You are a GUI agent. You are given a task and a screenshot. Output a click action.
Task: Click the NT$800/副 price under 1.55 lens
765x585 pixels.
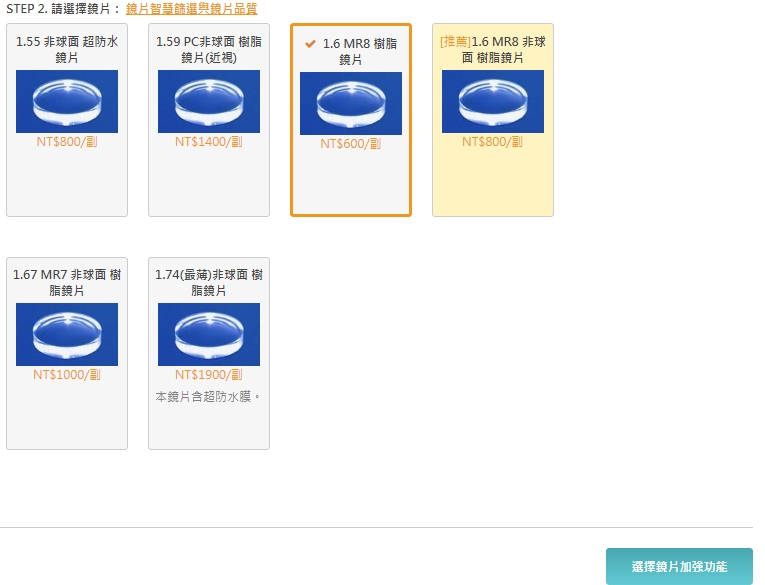click(67, 142)
